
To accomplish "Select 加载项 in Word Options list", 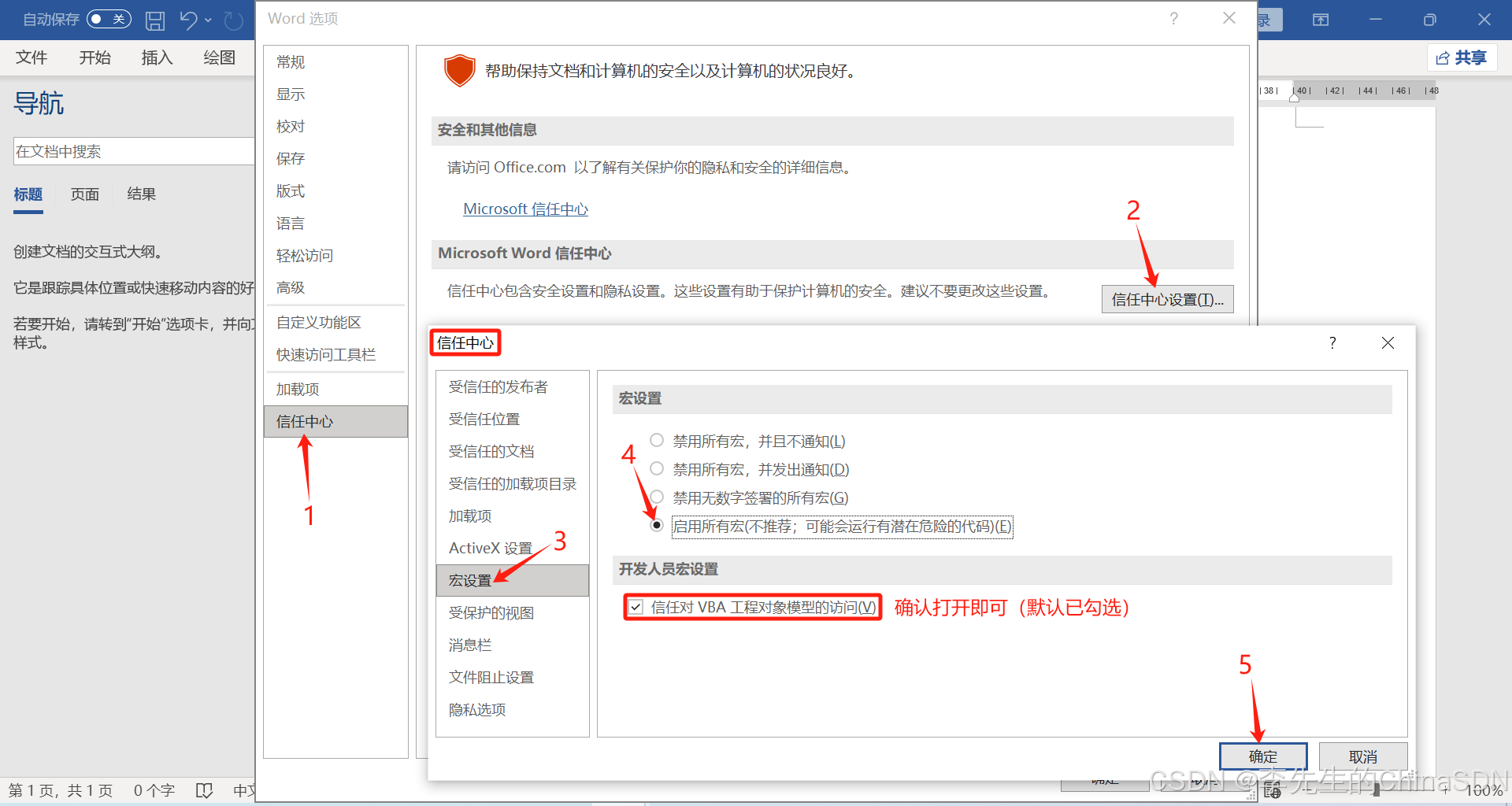I will (x=335, y=389).
